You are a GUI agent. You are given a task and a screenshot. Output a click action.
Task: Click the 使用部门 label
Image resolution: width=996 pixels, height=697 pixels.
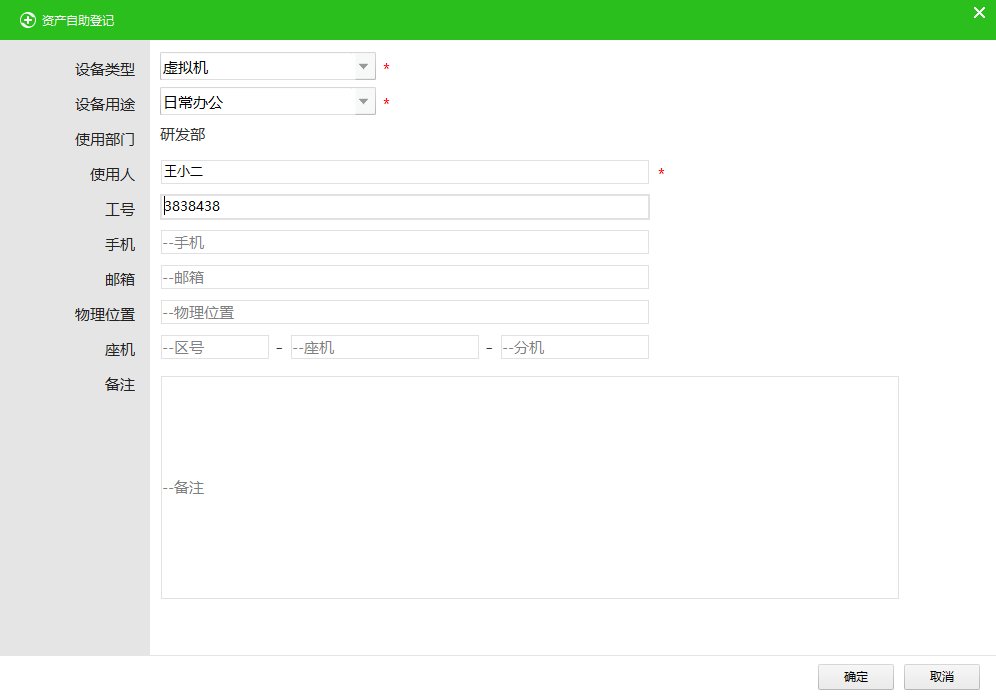coord(105,139)
